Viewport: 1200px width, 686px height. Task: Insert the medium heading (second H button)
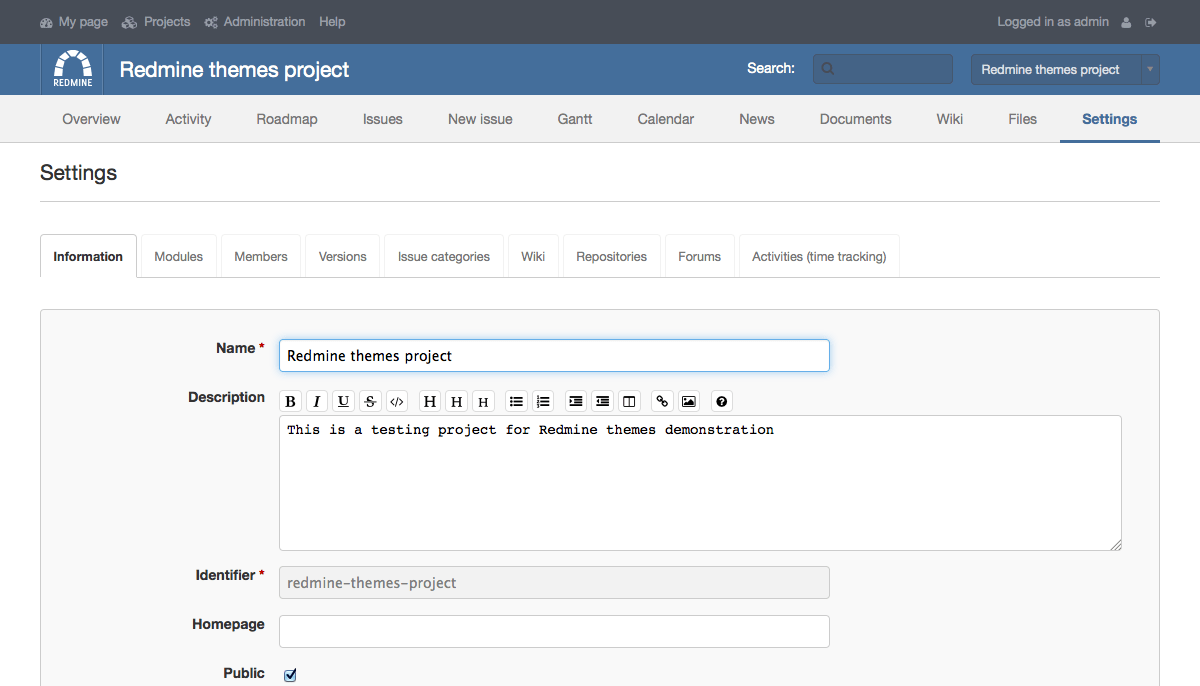tap(457, 401)
